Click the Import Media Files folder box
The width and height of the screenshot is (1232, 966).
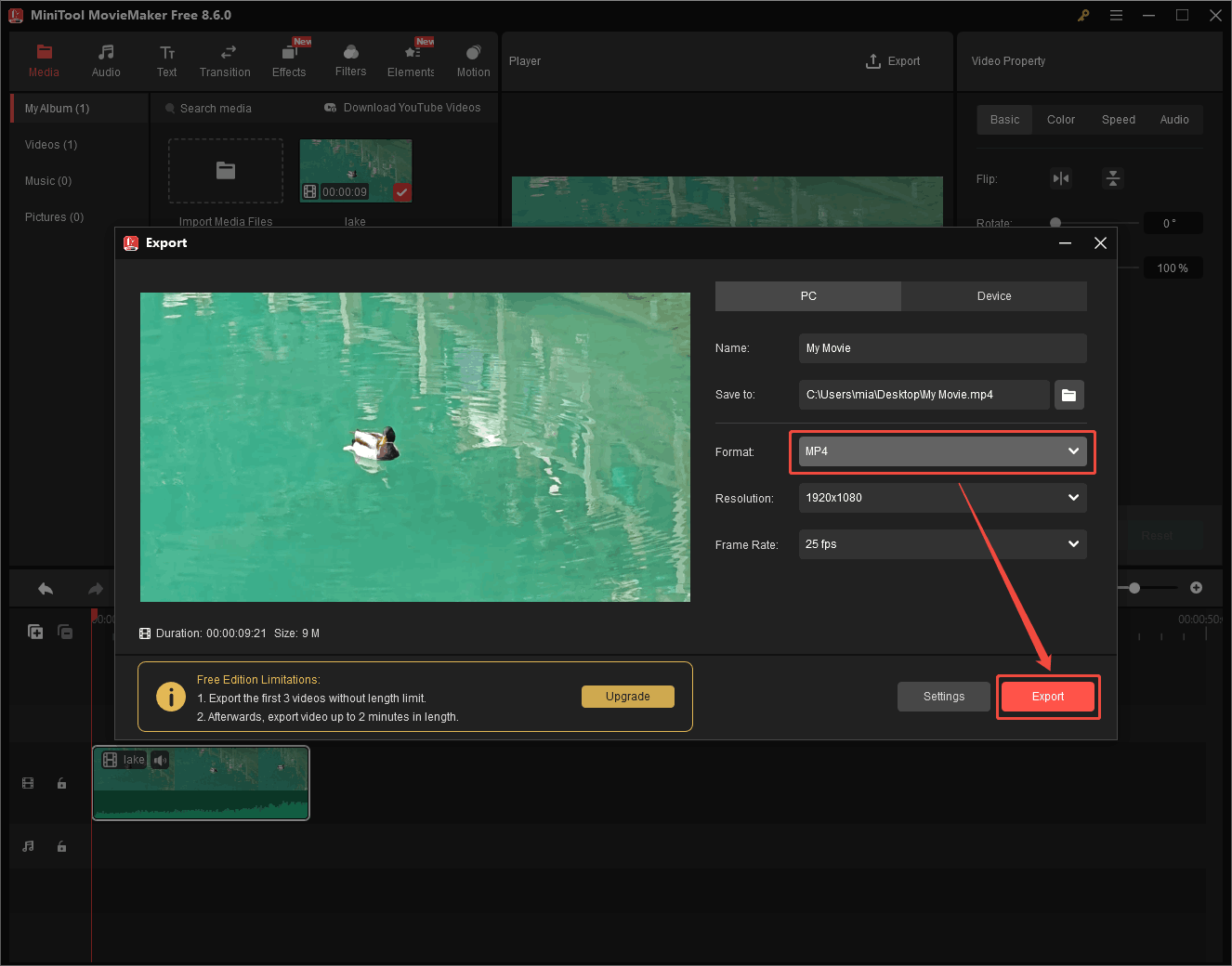(x=226, y=171)
